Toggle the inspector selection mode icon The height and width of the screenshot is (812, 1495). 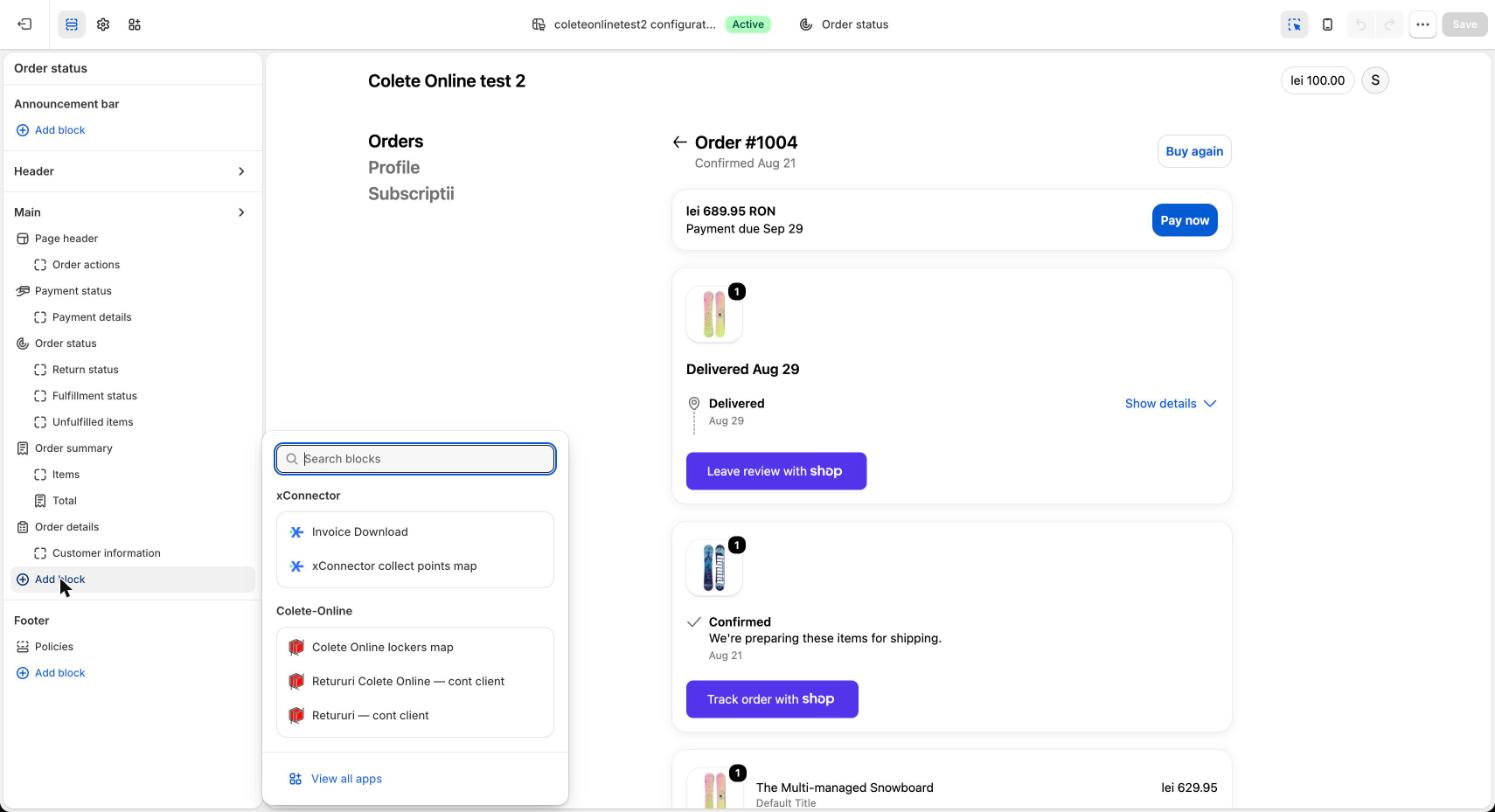coord(1294,24)
